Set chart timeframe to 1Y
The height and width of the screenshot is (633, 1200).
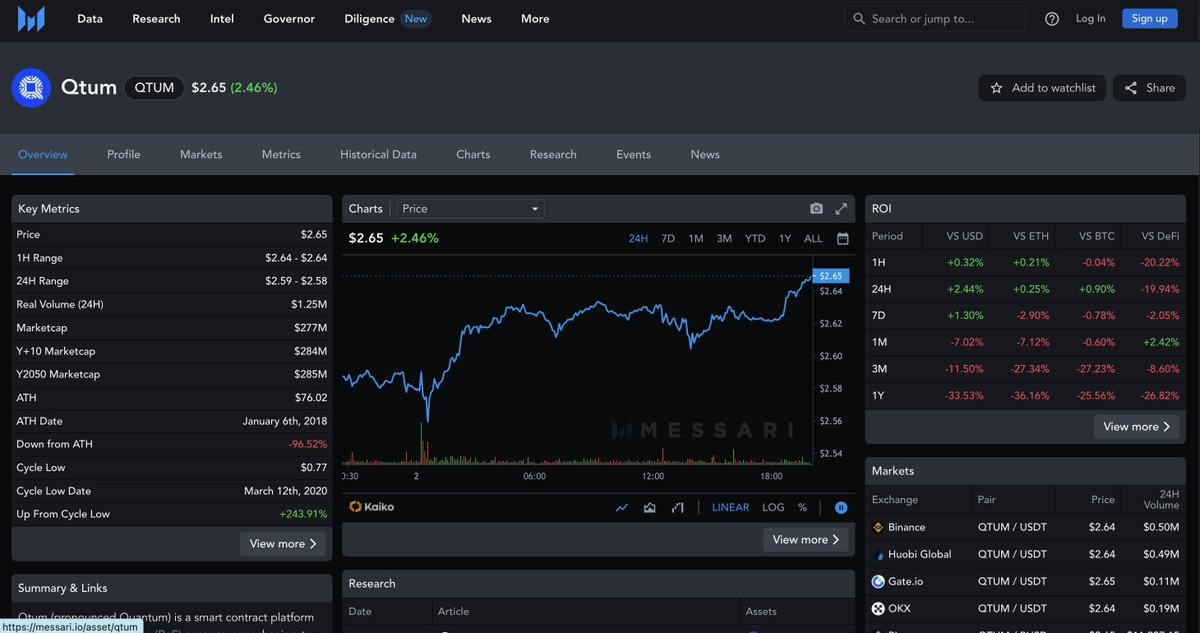pos(785,238)
